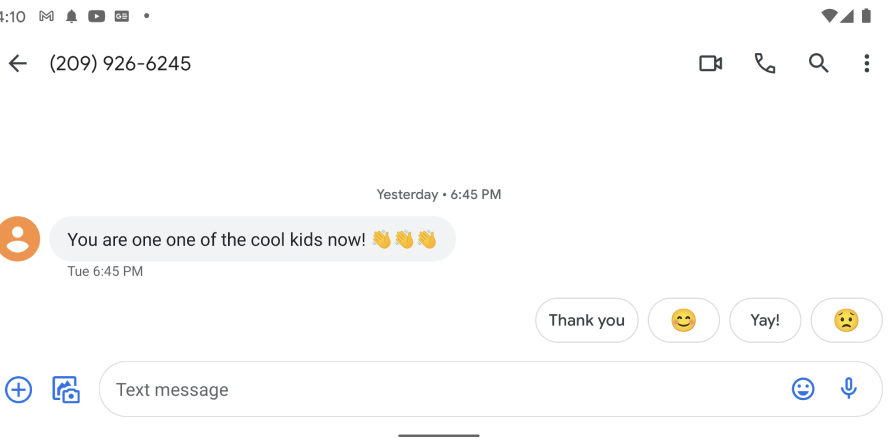Focus the Text message input field
Screen dimensions: 892x444
[440, 389]
